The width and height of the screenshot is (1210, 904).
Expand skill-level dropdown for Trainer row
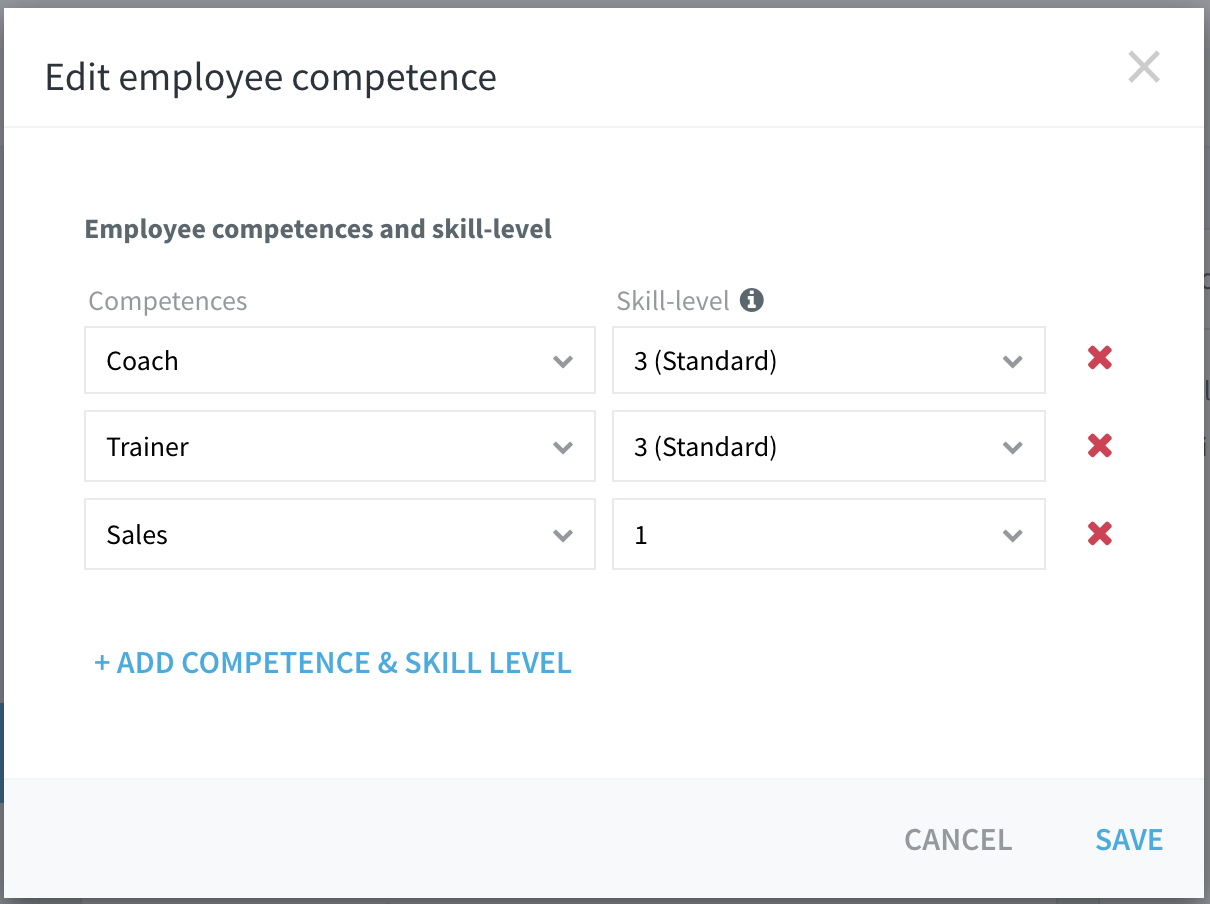point(829,446)
